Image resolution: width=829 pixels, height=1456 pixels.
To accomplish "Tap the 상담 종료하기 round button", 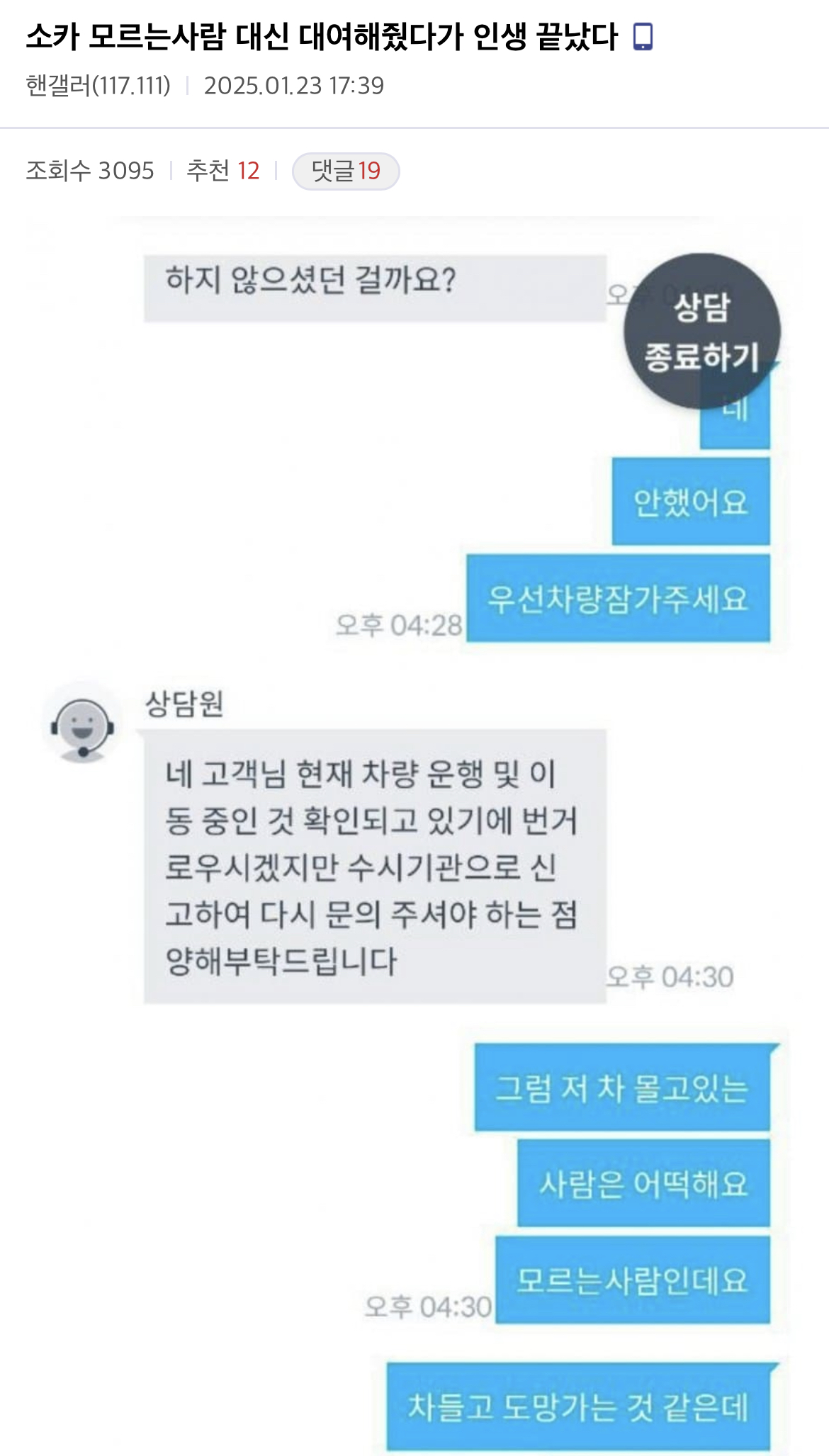I will point(702,331).
